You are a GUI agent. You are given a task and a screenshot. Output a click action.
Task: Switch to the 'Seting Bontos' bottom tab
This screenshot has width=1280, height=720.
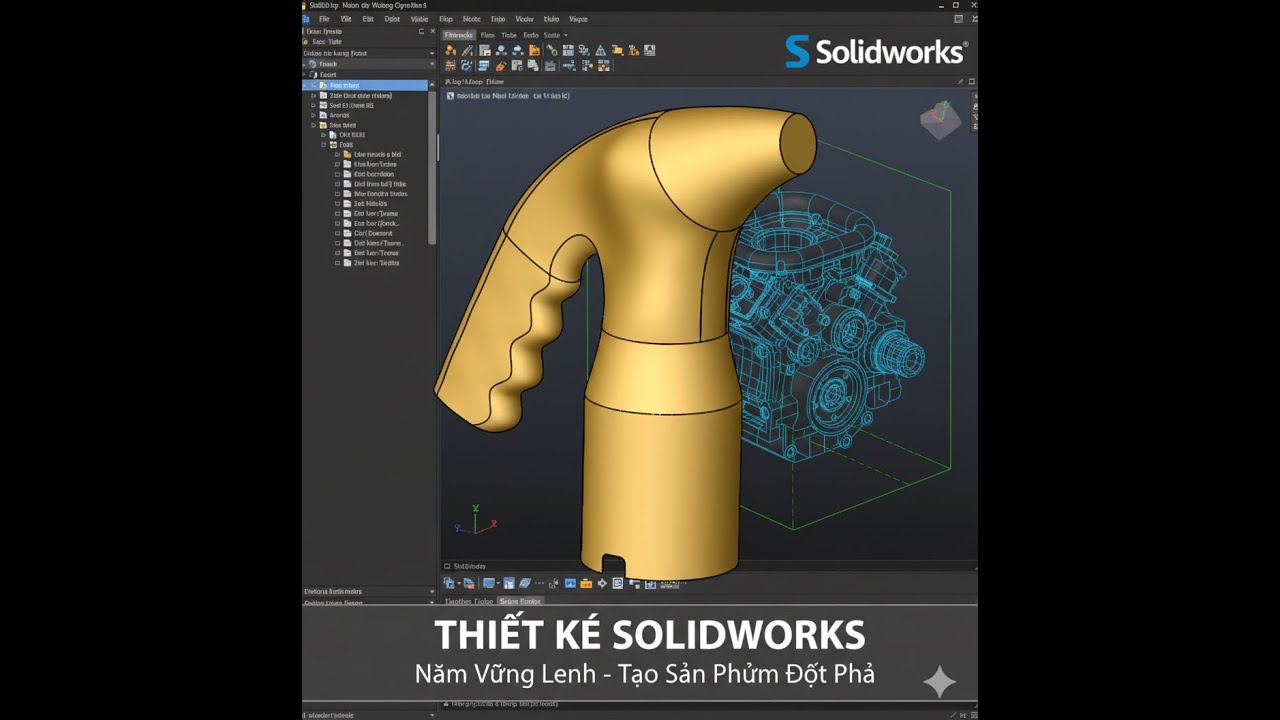click(x=520, y=601)
